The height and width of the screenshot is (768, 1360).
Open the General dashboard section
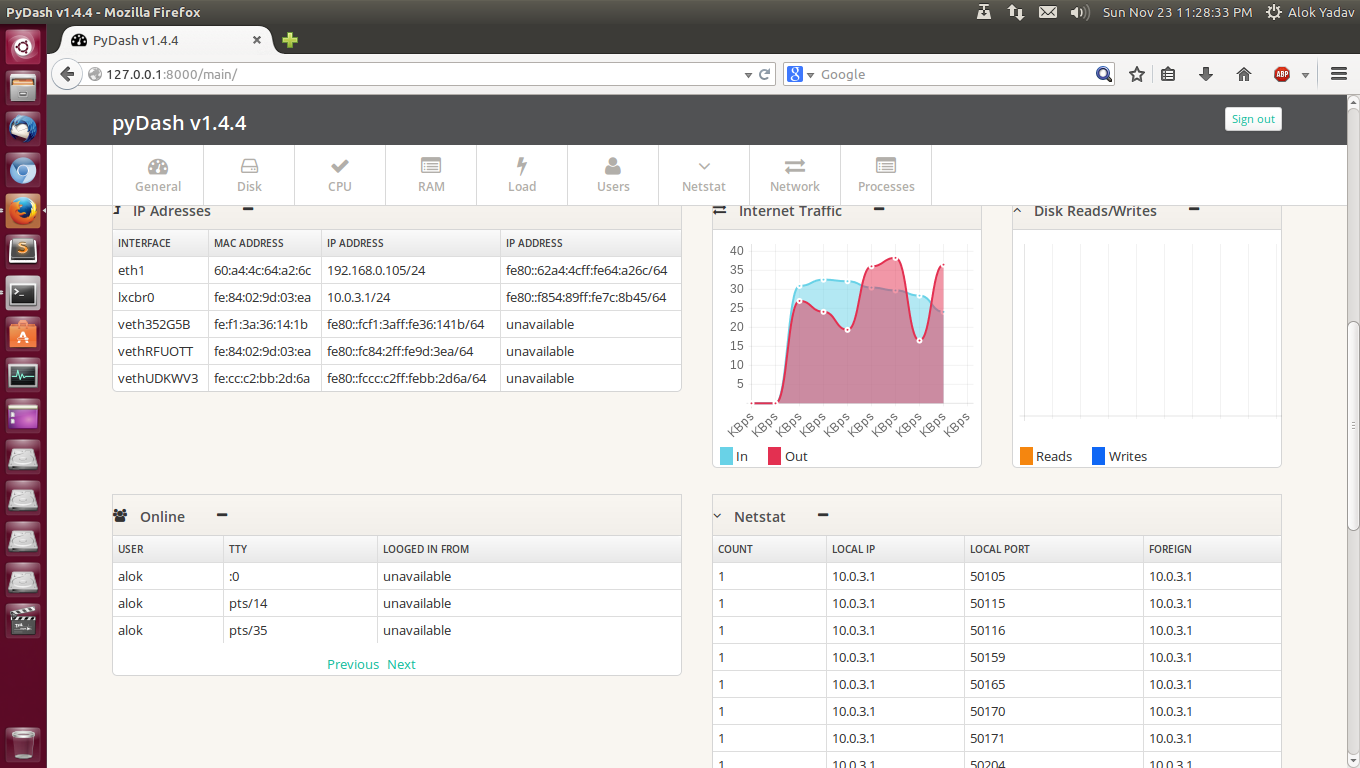click(x=158, y=175)
